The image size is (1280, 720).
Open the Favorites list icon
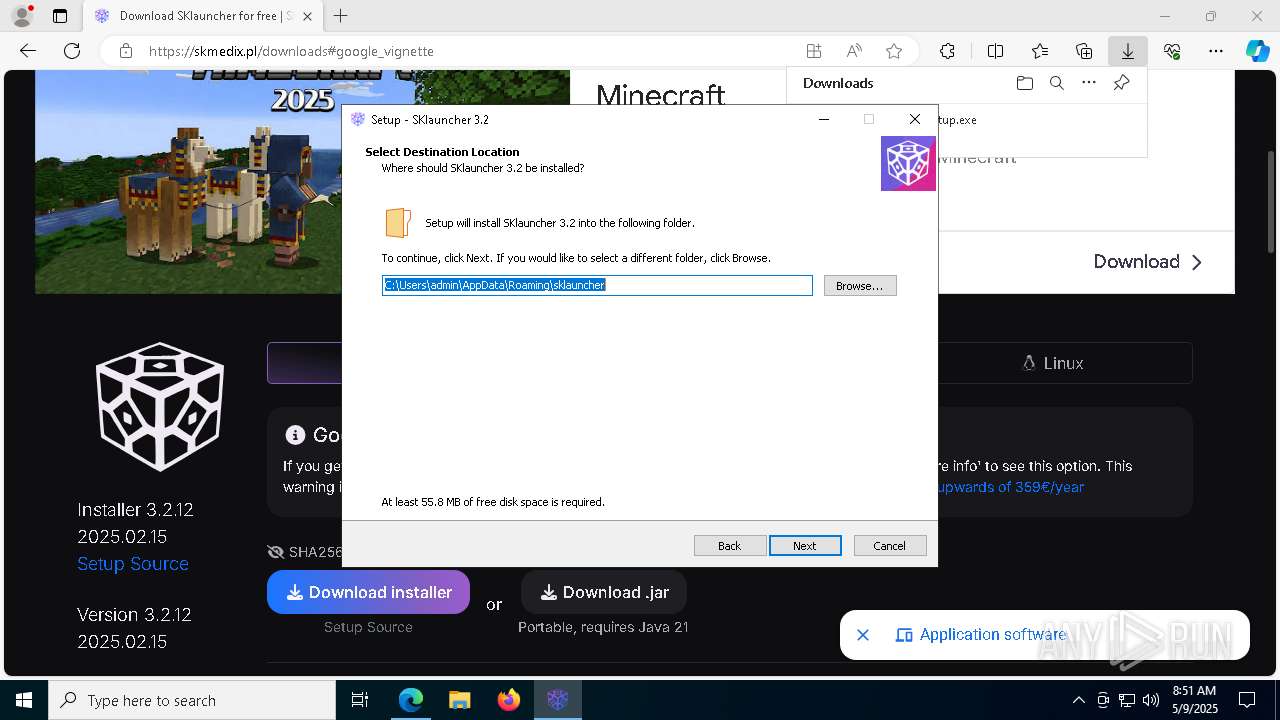pyautogui.click(x=1040, y=51)
